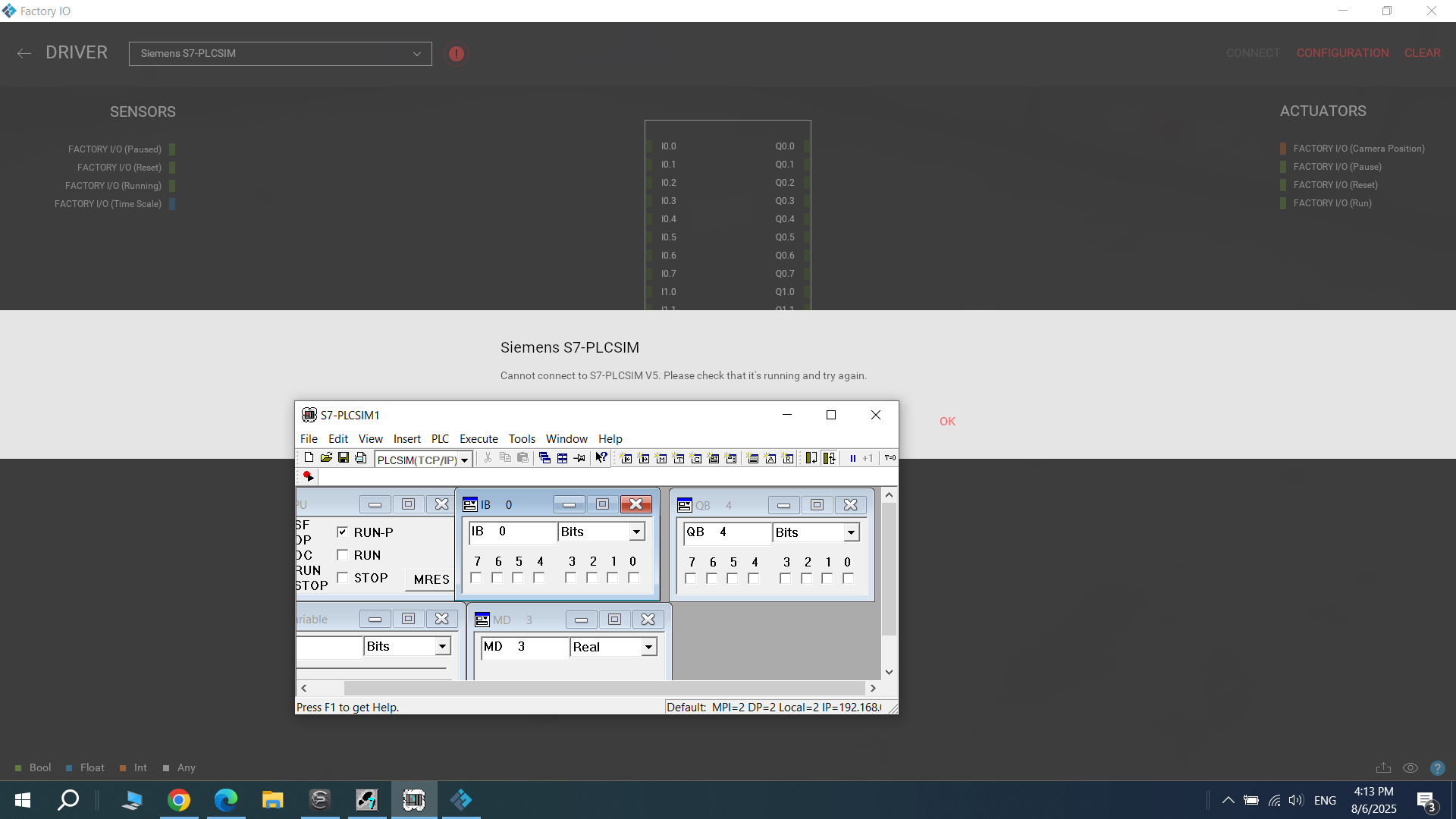Open the PLC menu in S7-PLCSIM
Viewport: 1456px width, 819px height.
click(x=440, y=439)
